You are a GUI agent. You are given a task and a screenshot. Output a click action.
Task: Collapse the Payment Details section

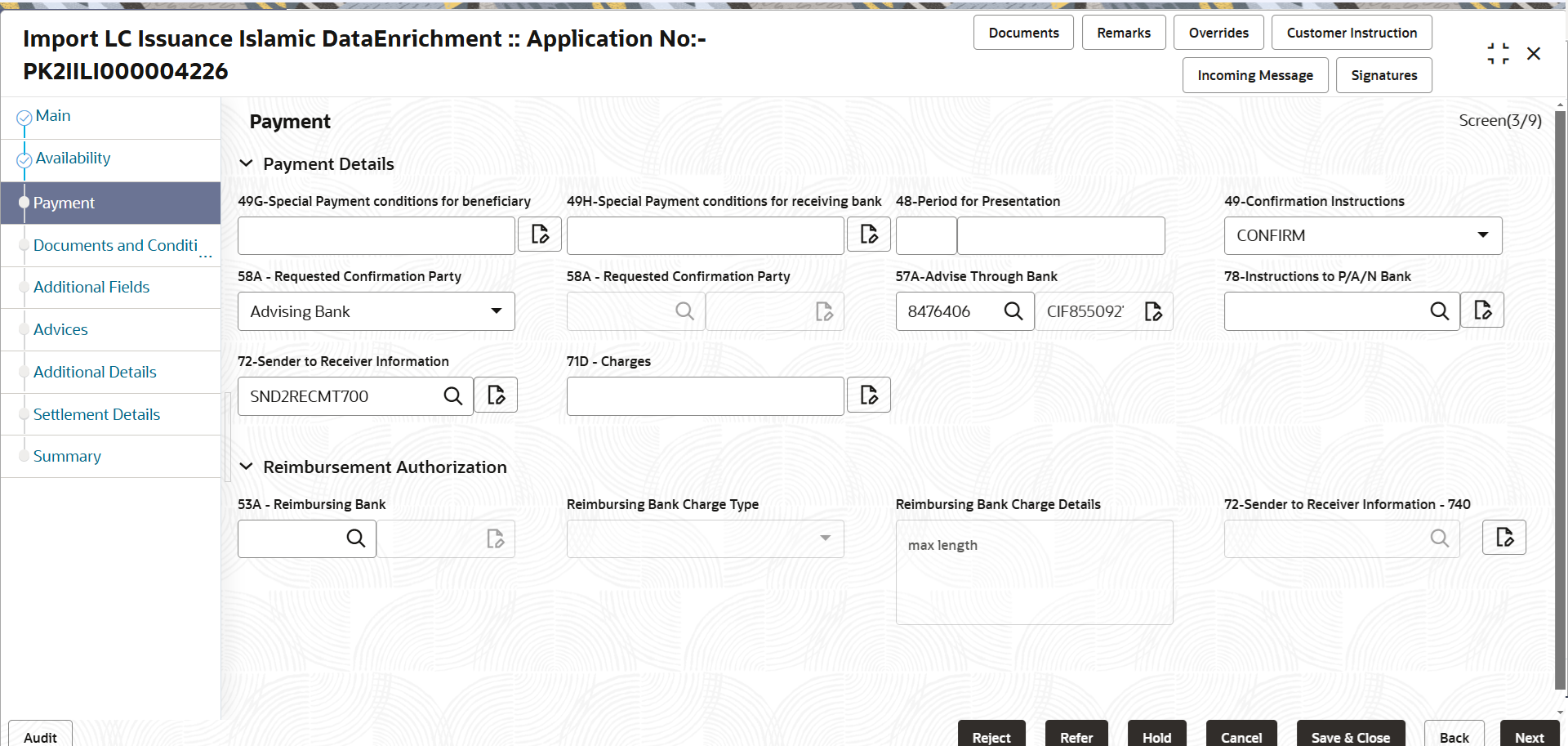pyautogui.click(x=246, y=164)
